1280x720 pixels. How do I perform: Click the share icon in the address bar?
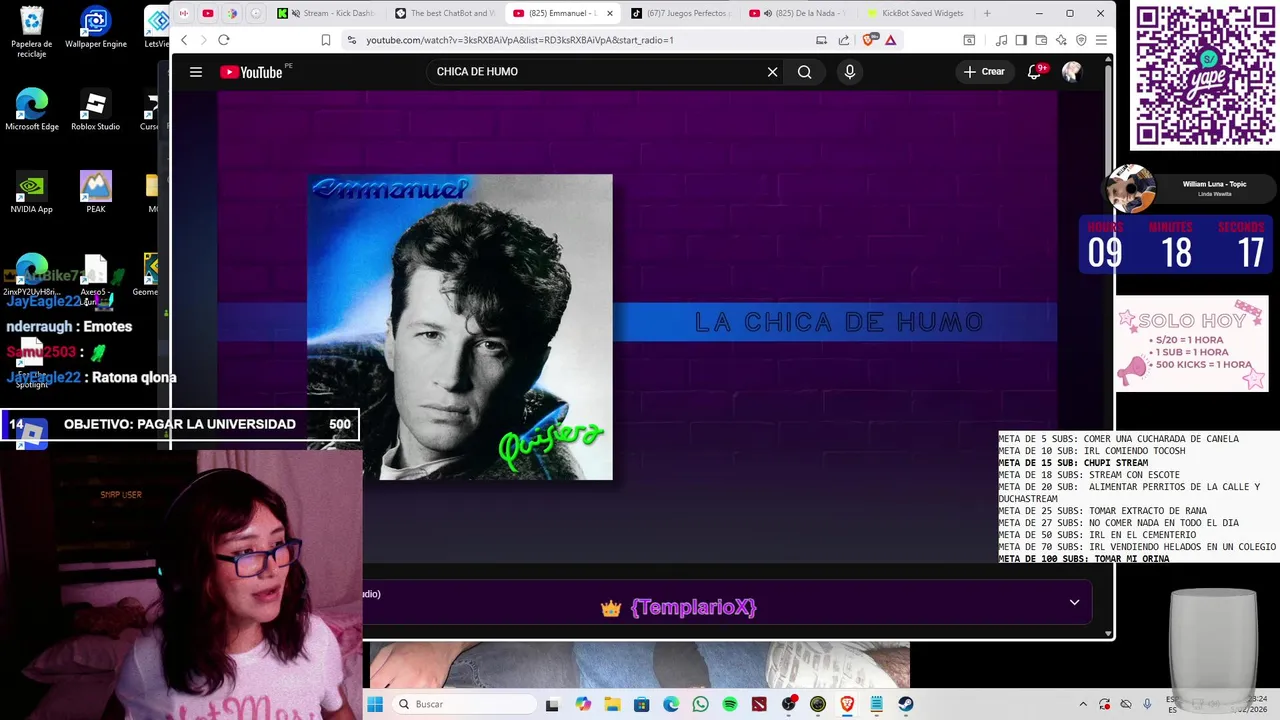844,40
